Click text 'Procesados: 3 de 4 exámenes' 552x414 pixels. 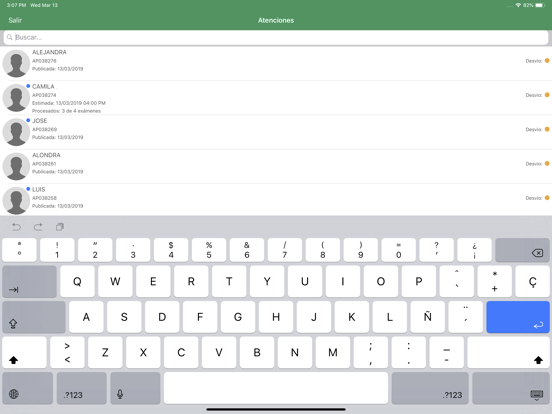(67, 111)
